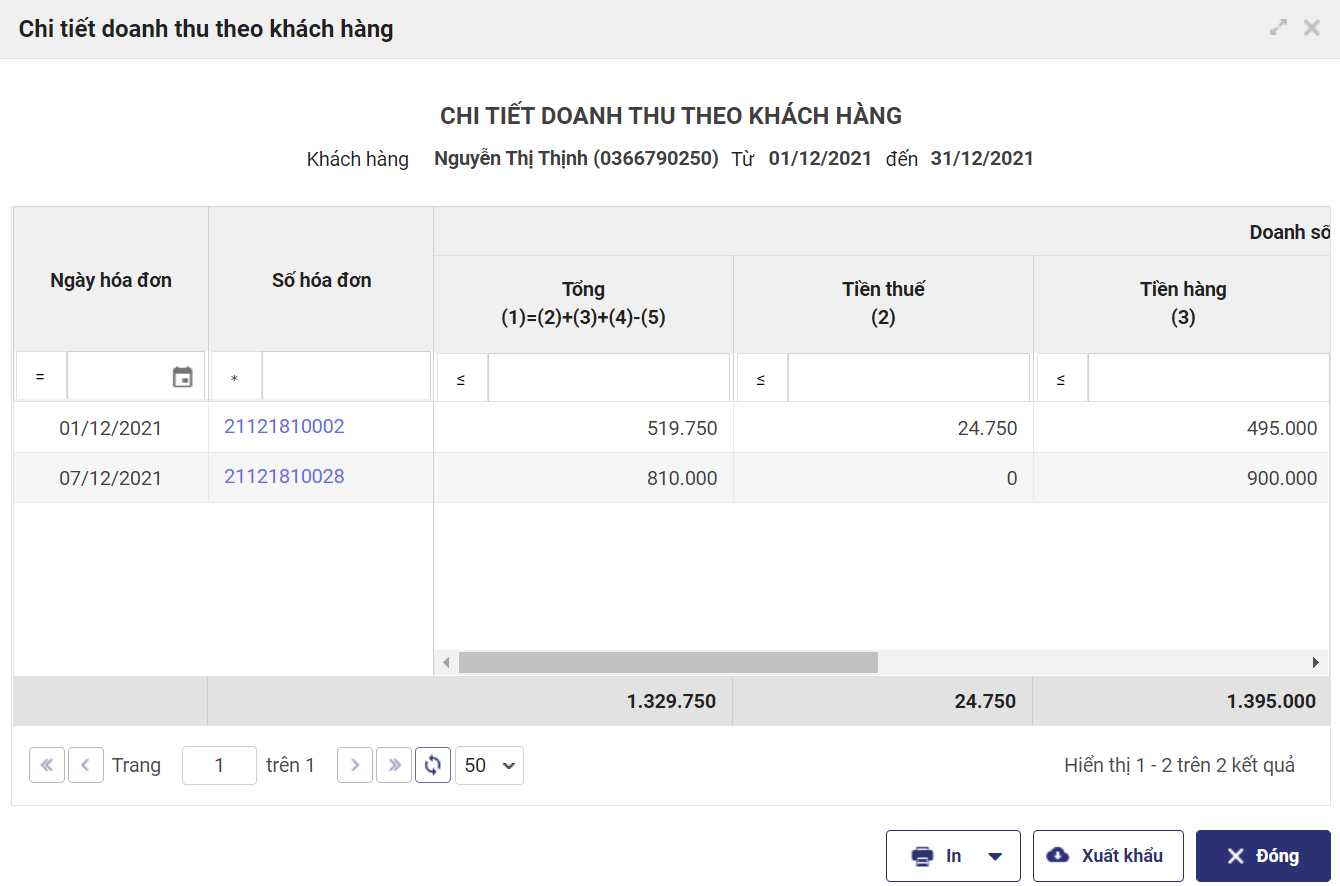This screenshot has height=886, width=1340.
Task: Open comparison operator for Tổng filter
Action: 461,379
